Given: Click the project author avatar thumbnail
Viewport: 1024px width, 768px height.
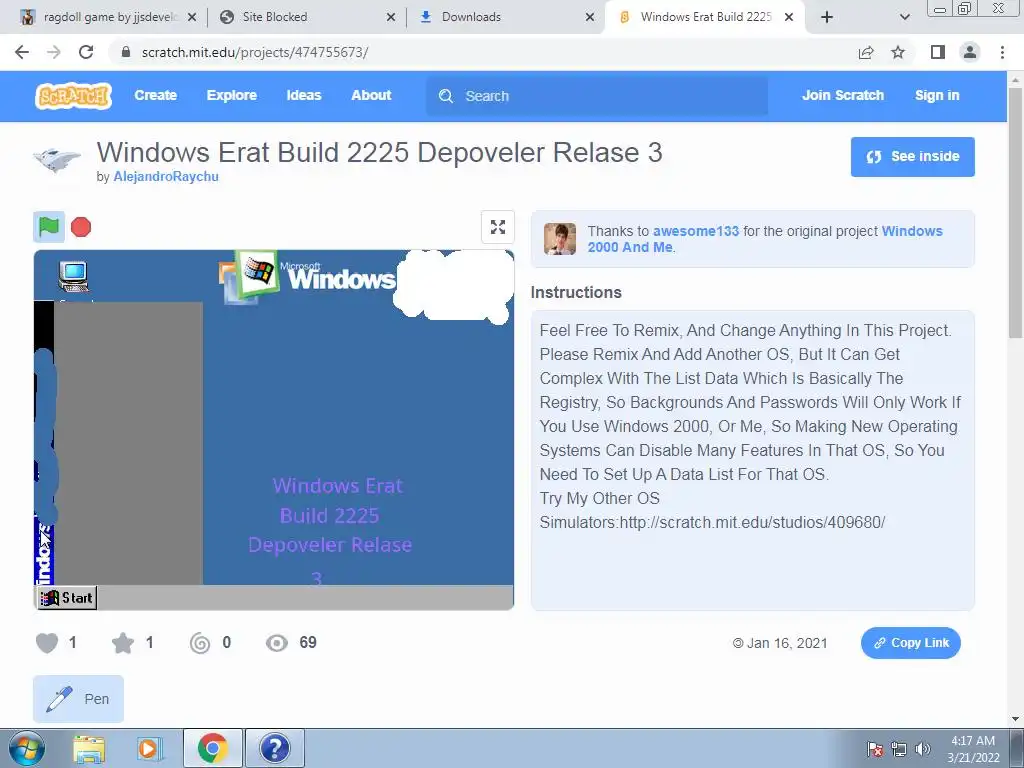Looking at the screenshot, I should pos(57,160).
